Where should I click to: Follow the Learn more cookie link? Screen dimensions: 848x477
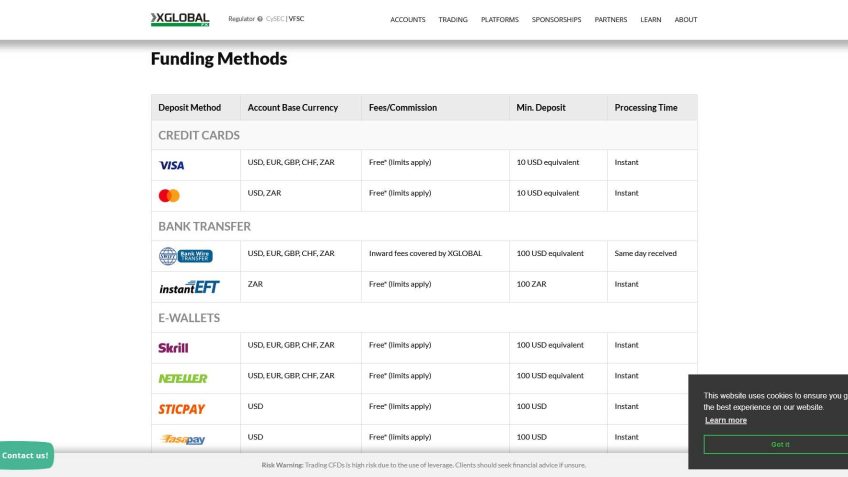click(725, 420)
